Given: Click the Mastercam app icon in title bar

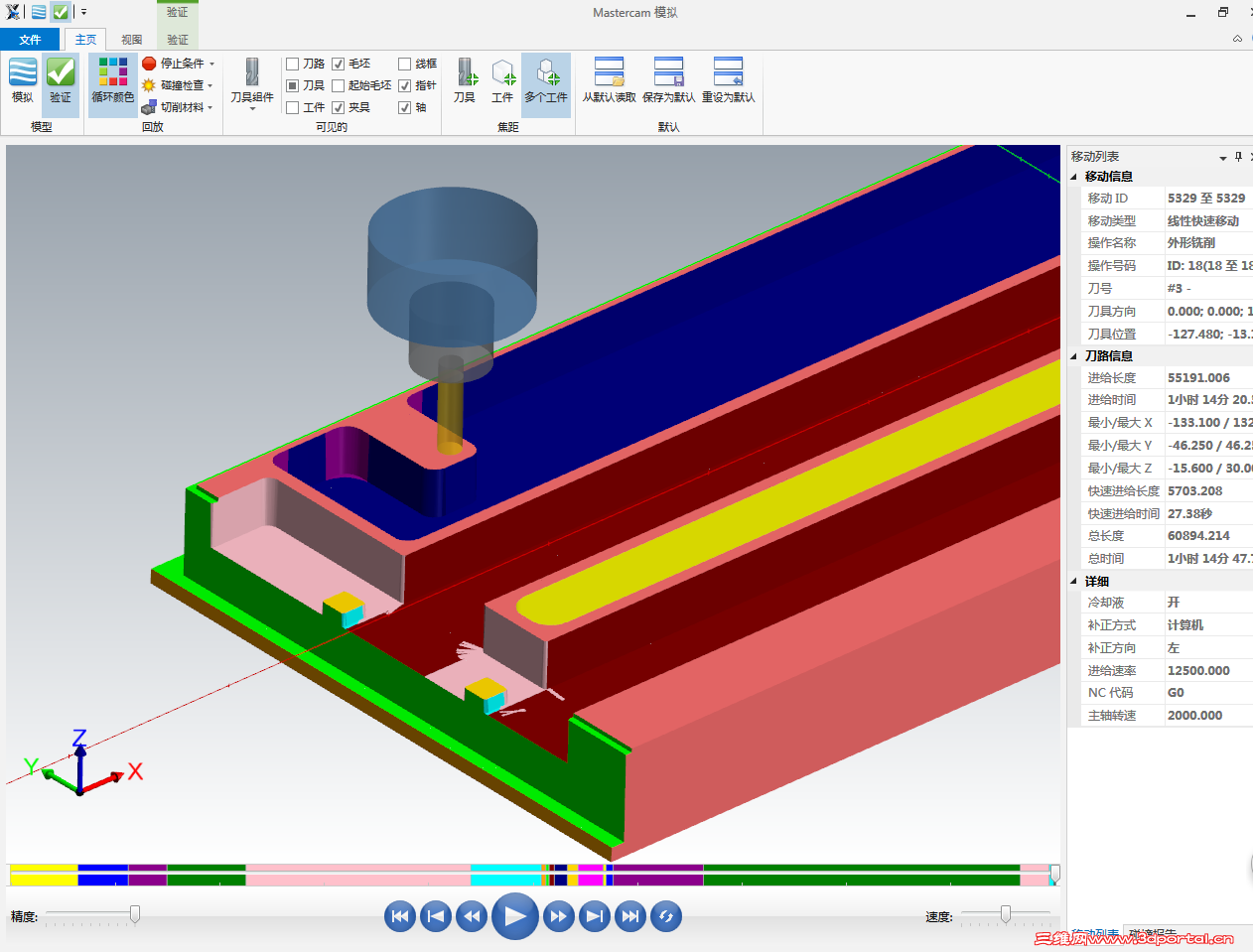Looking at the screenshot, I should point(13,12).
